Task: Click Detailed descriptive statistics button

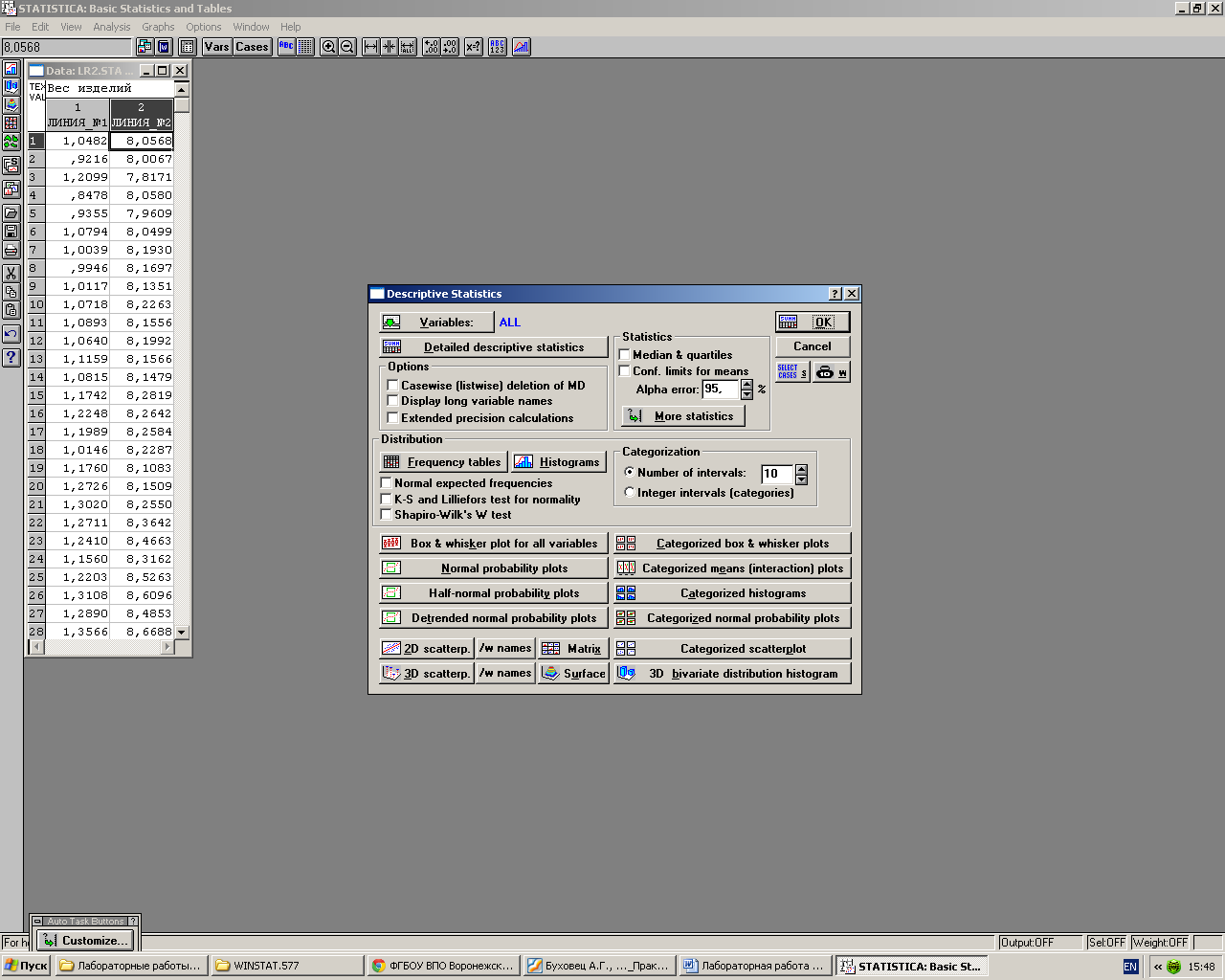Action: [x=494, y=347]
